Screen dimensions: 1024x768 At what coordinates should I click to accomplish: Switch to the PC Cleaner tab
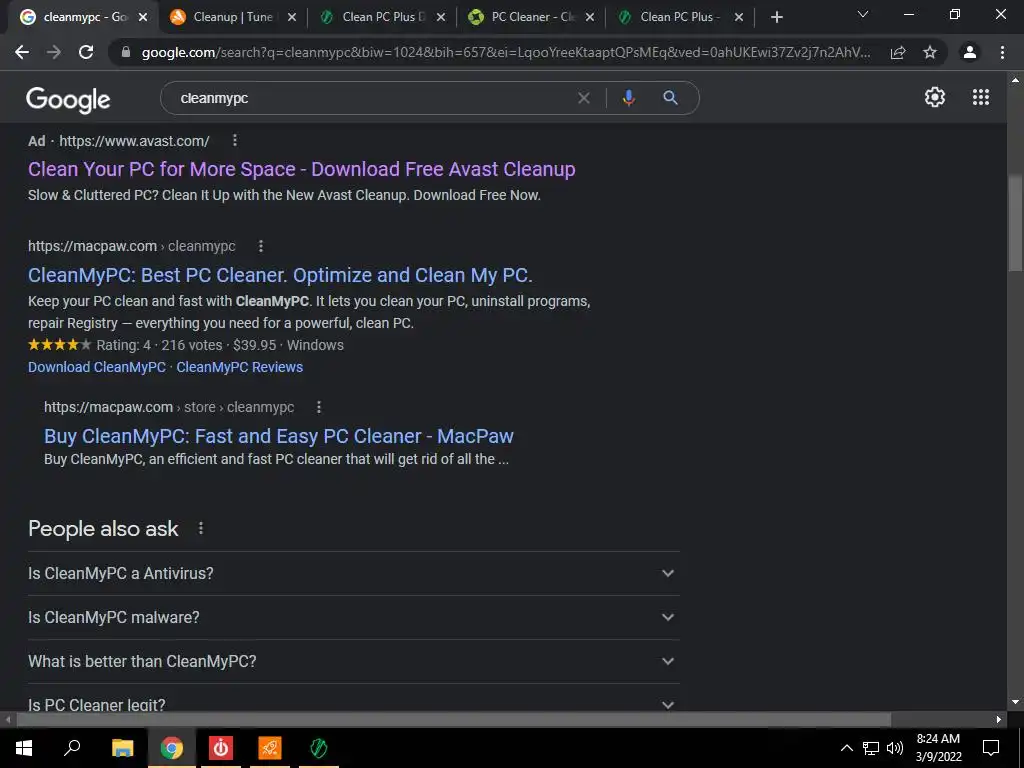(530, 18)
